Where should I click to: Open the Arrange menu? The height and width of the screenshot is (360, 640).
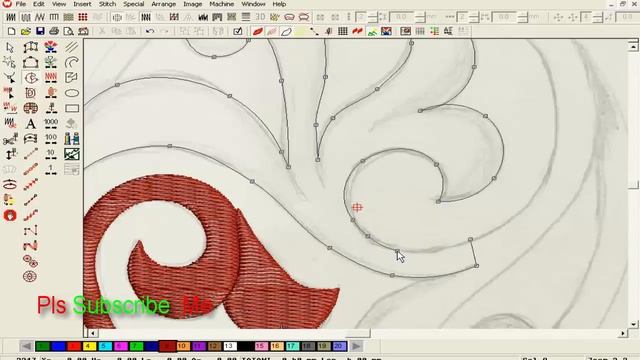(163, 4)
